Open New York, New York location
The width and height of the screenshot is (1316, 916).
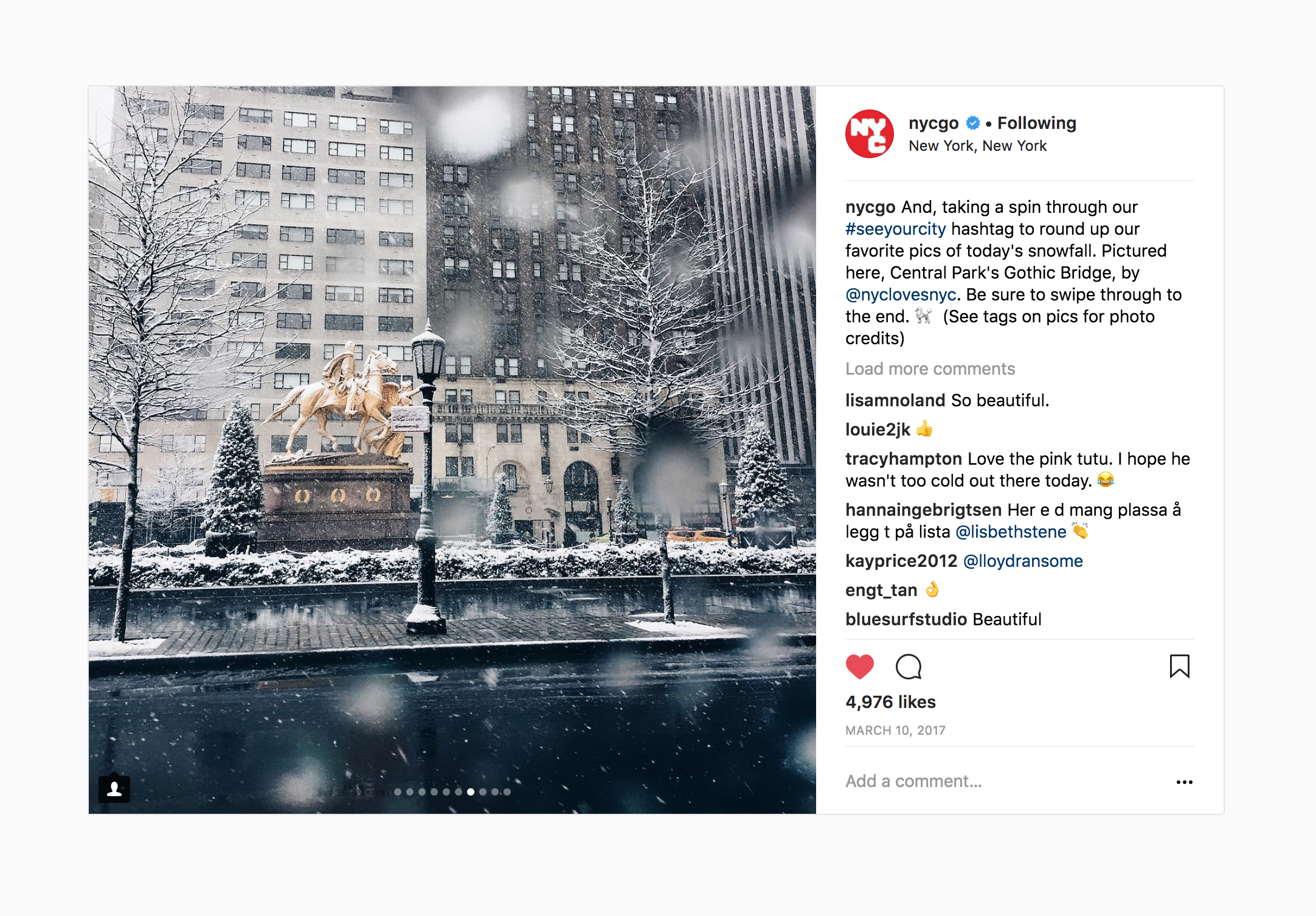click(977, 146)
